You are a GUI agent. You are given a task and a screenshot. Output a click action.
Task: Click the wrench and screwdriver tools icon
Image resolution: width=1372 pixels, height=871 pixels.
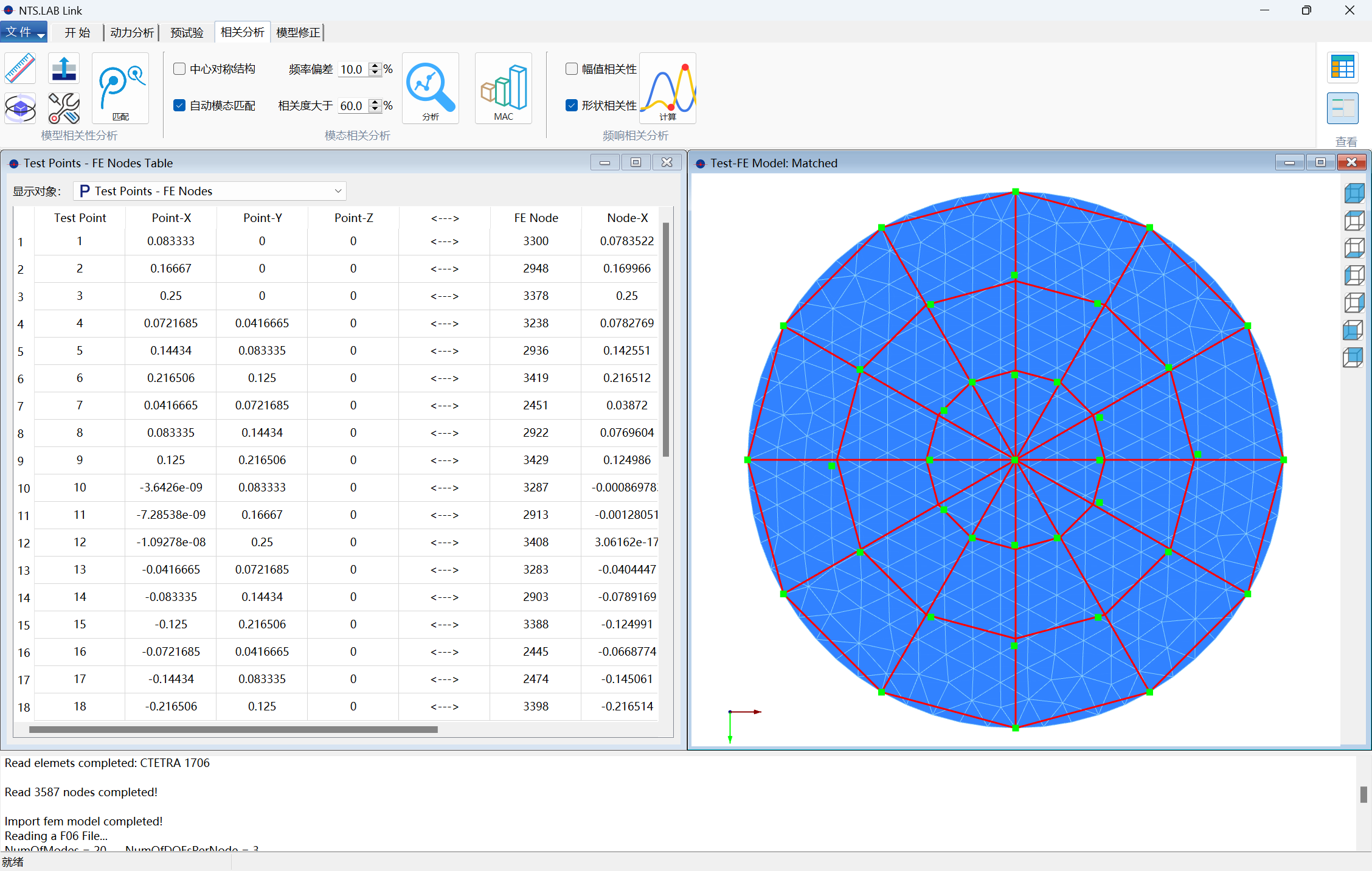(x=64, y=108)
